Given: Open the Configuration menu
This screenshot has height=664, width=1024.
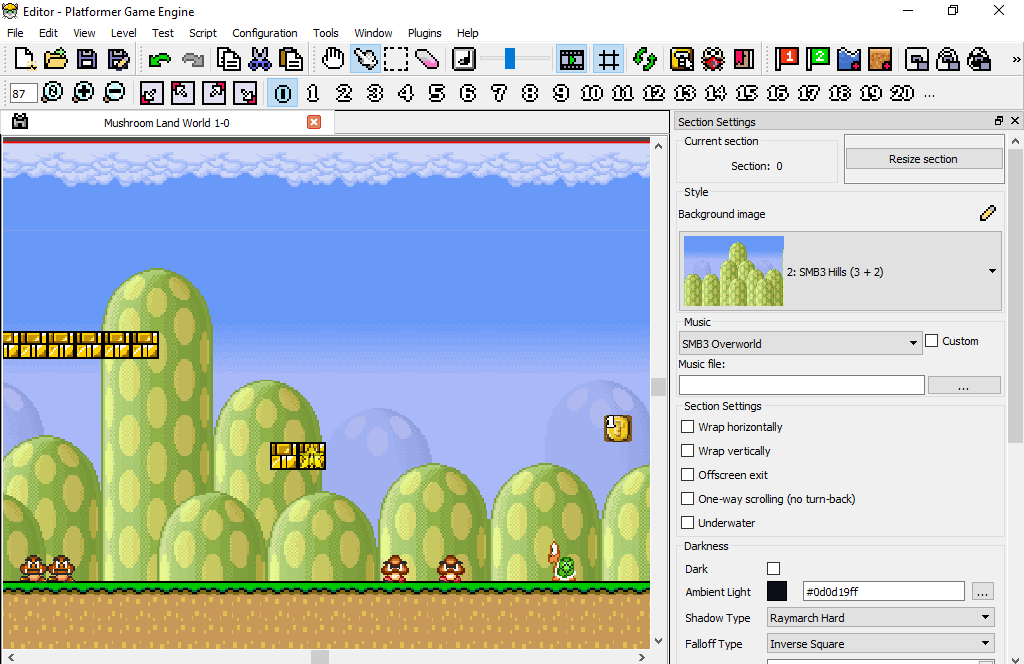Looking at the screenshot, I should coord(264,33).
